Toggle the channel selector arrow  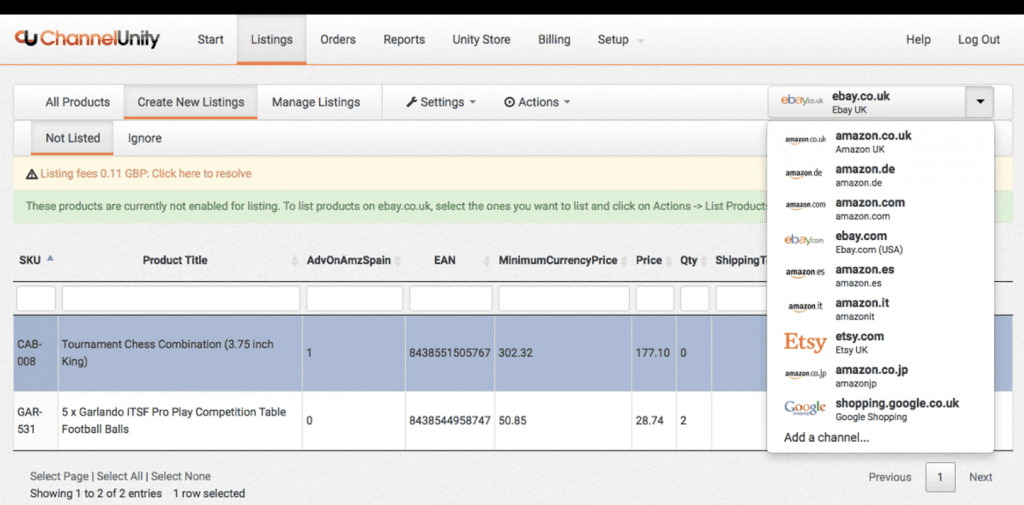[x=980, y=102]
